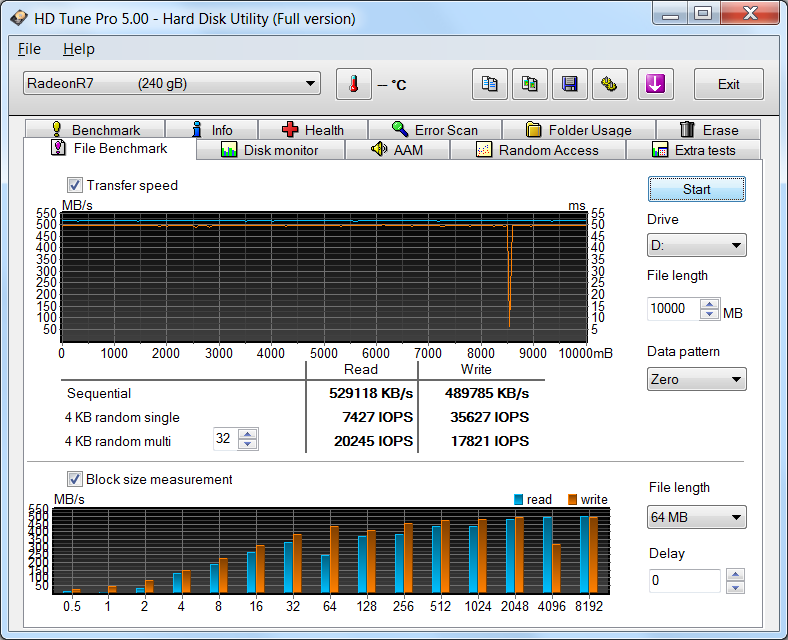The image size is (788, 640).
Task: Click the thermometer temperature icon
Action: click(x=353, y=85)
